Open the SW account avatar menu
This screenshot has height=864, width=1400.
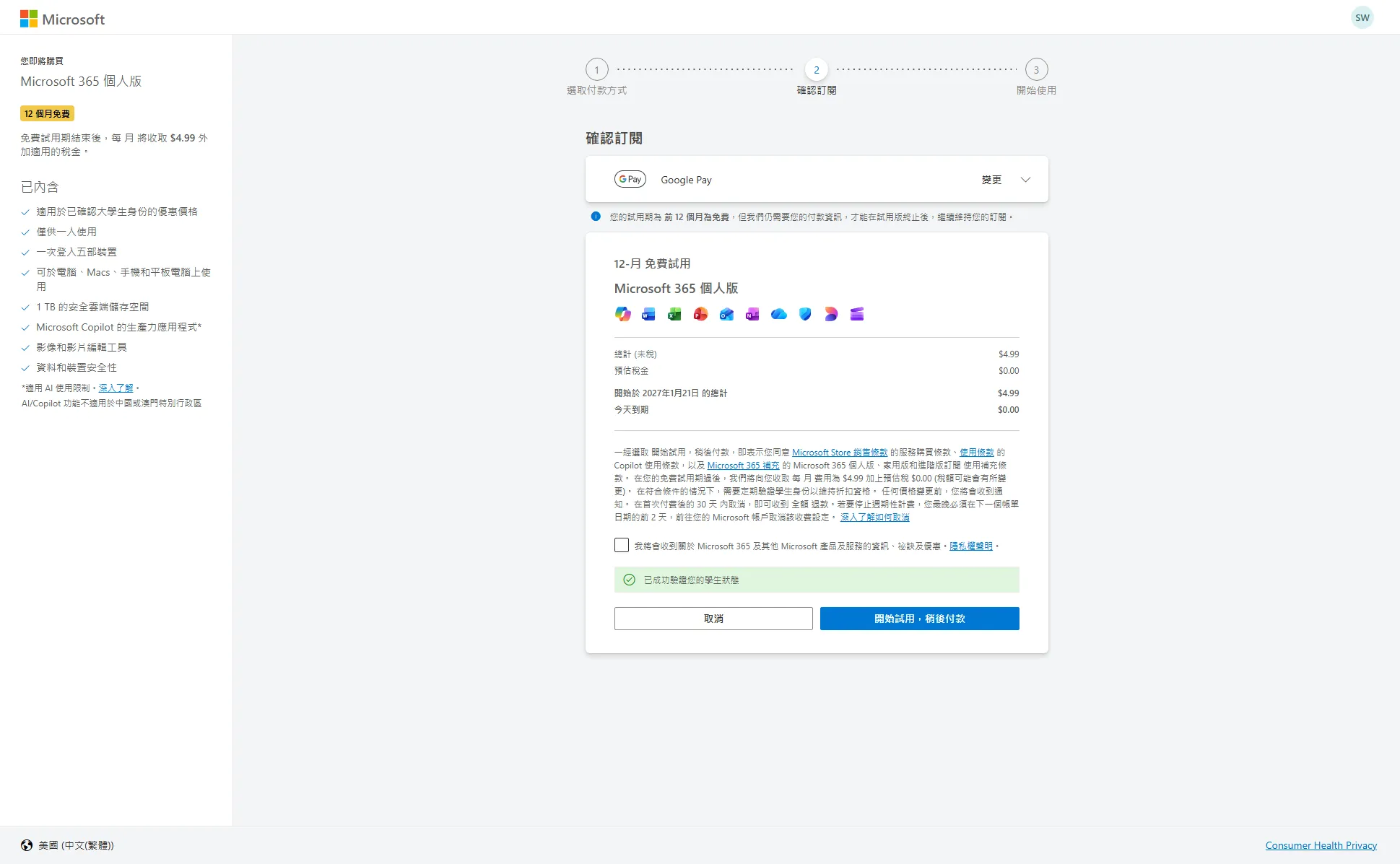[1362, 18]
